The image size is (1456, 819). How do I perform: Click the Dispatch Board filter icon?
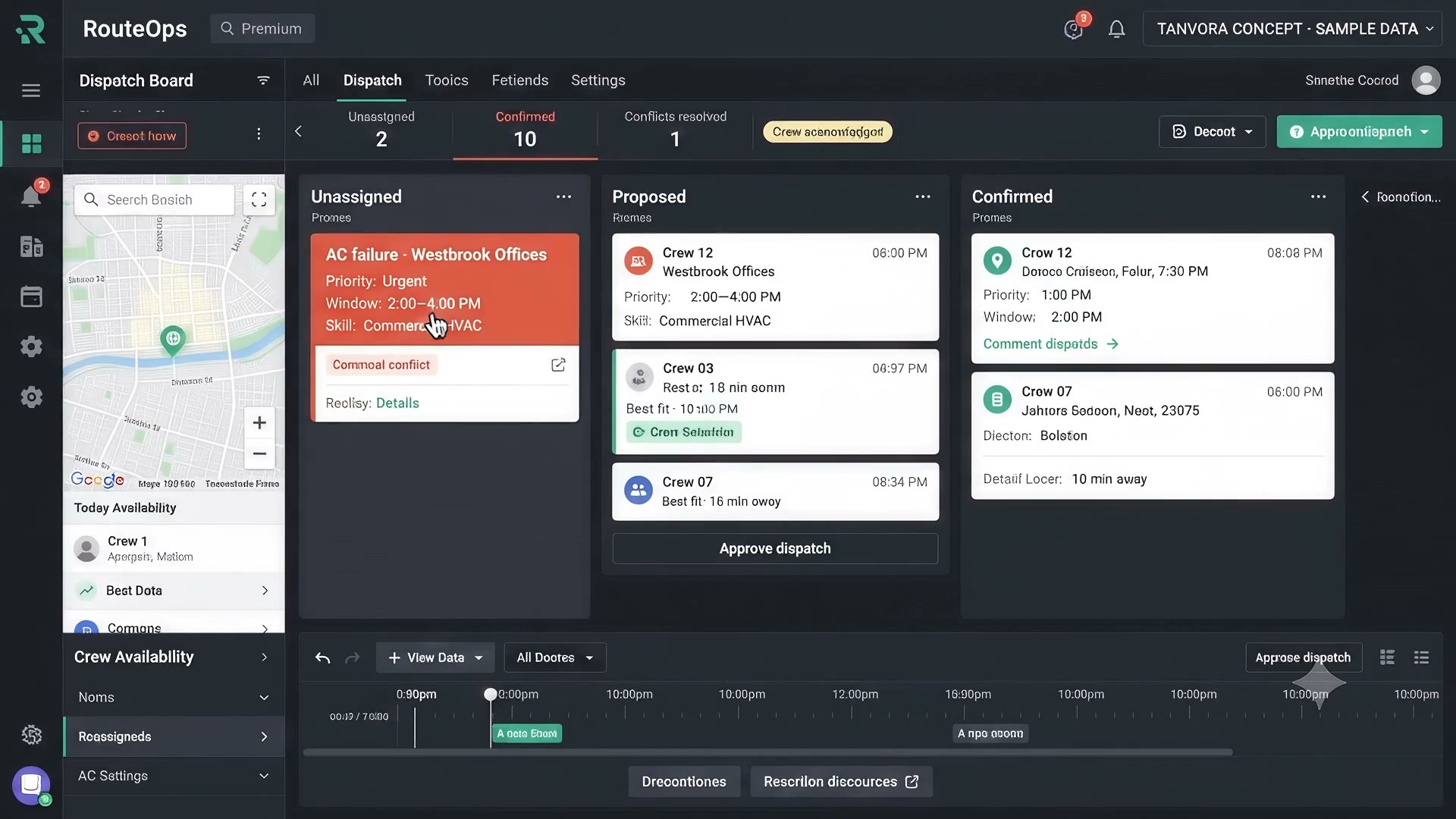tap(263, 80)
